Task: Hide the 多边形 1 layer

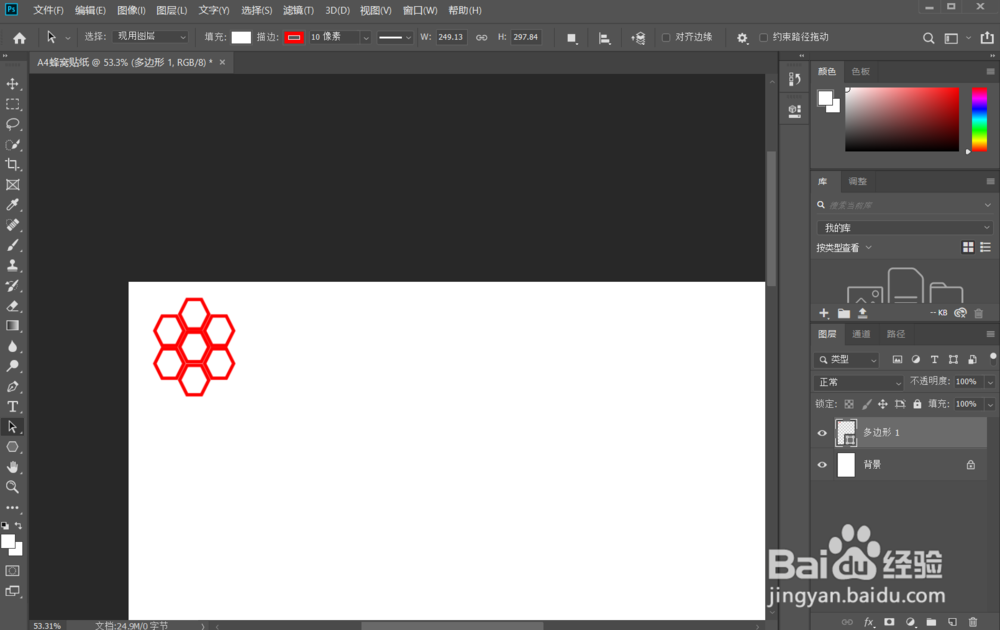Action: click(822, 433)
